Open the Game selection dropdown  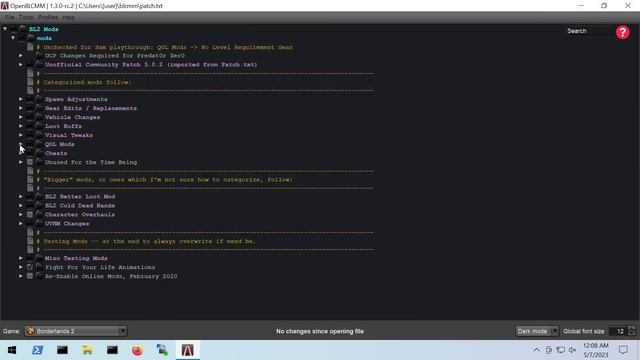pyautogui.click(x=76, y=331)
